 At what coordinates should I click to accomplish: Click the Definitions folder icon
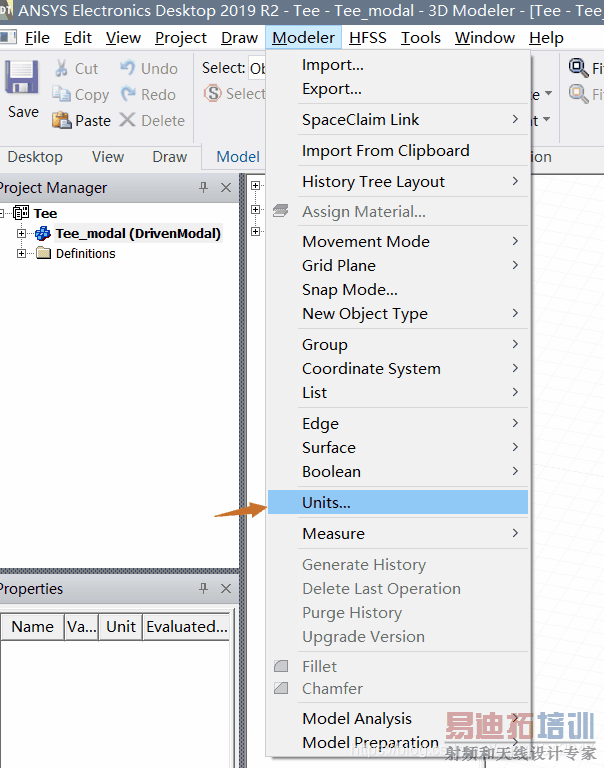coord(44,253)
